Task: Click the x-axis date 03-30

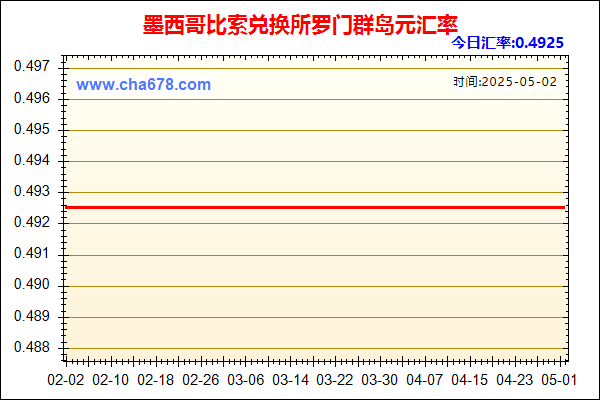Action: click(380, 380)
